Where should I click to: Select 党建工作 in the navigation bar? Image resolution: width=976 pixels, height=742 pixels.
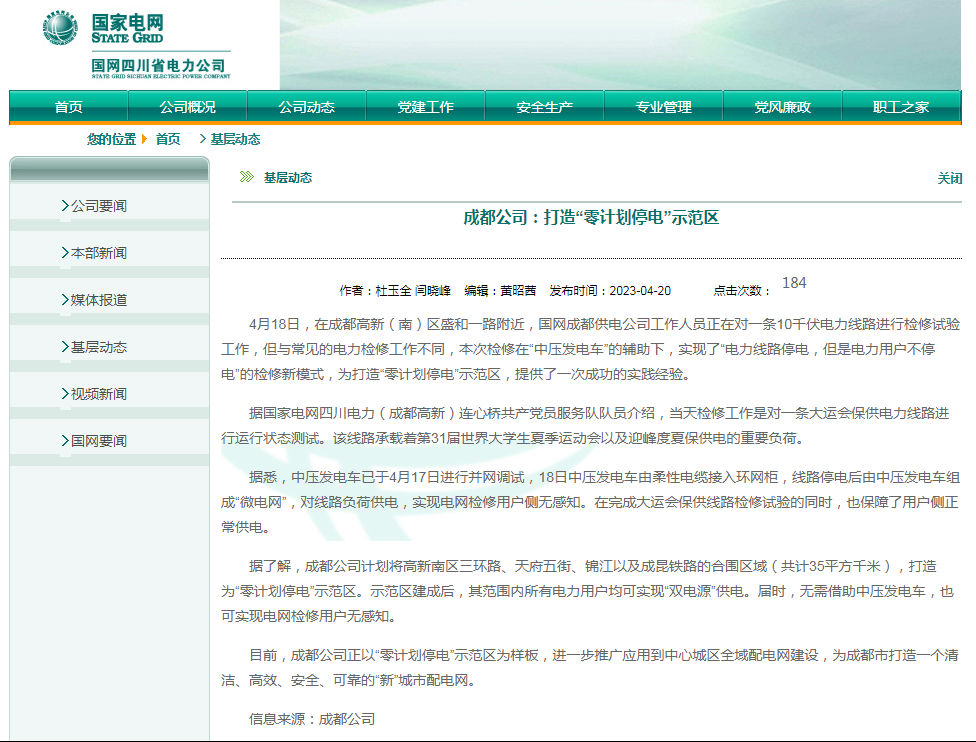click(425, 106)
